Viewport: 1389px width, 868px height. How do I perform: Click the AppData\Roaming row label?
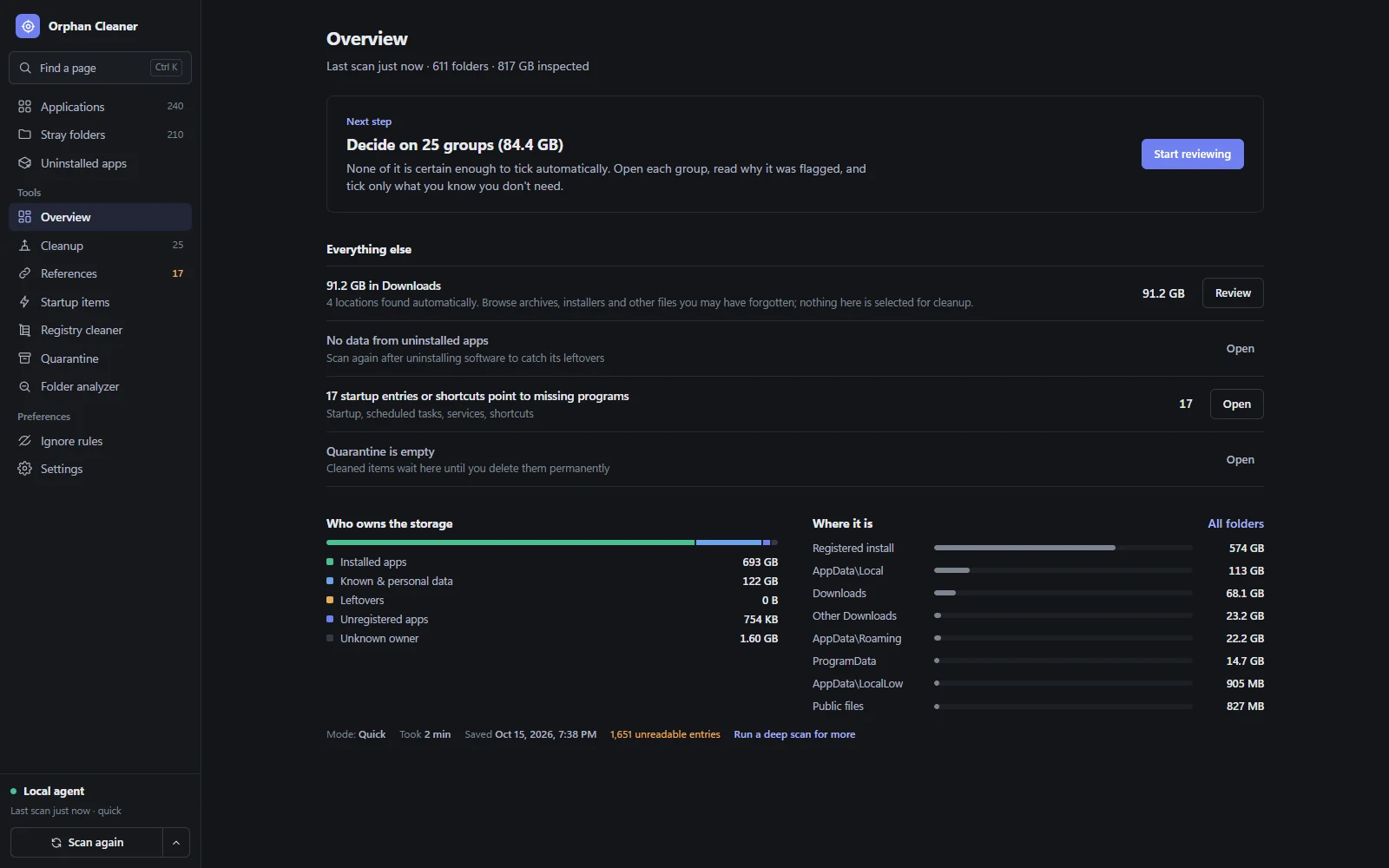point(857,639)
